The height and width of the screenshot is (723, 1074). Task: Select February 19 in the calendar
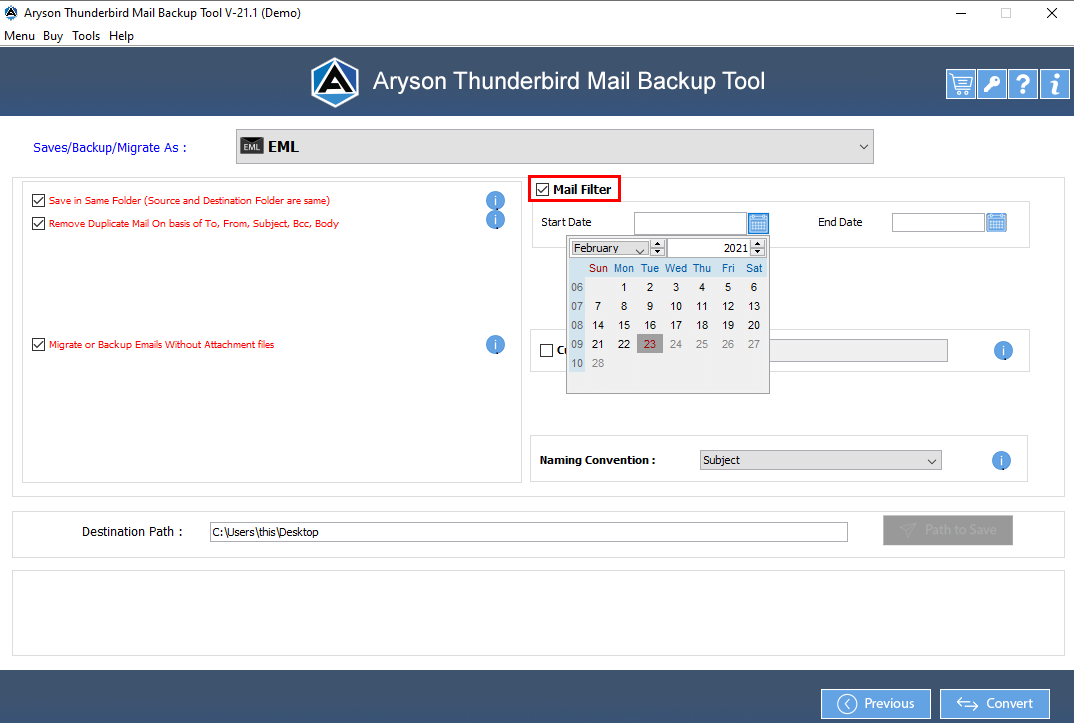[x=728, y=325]
